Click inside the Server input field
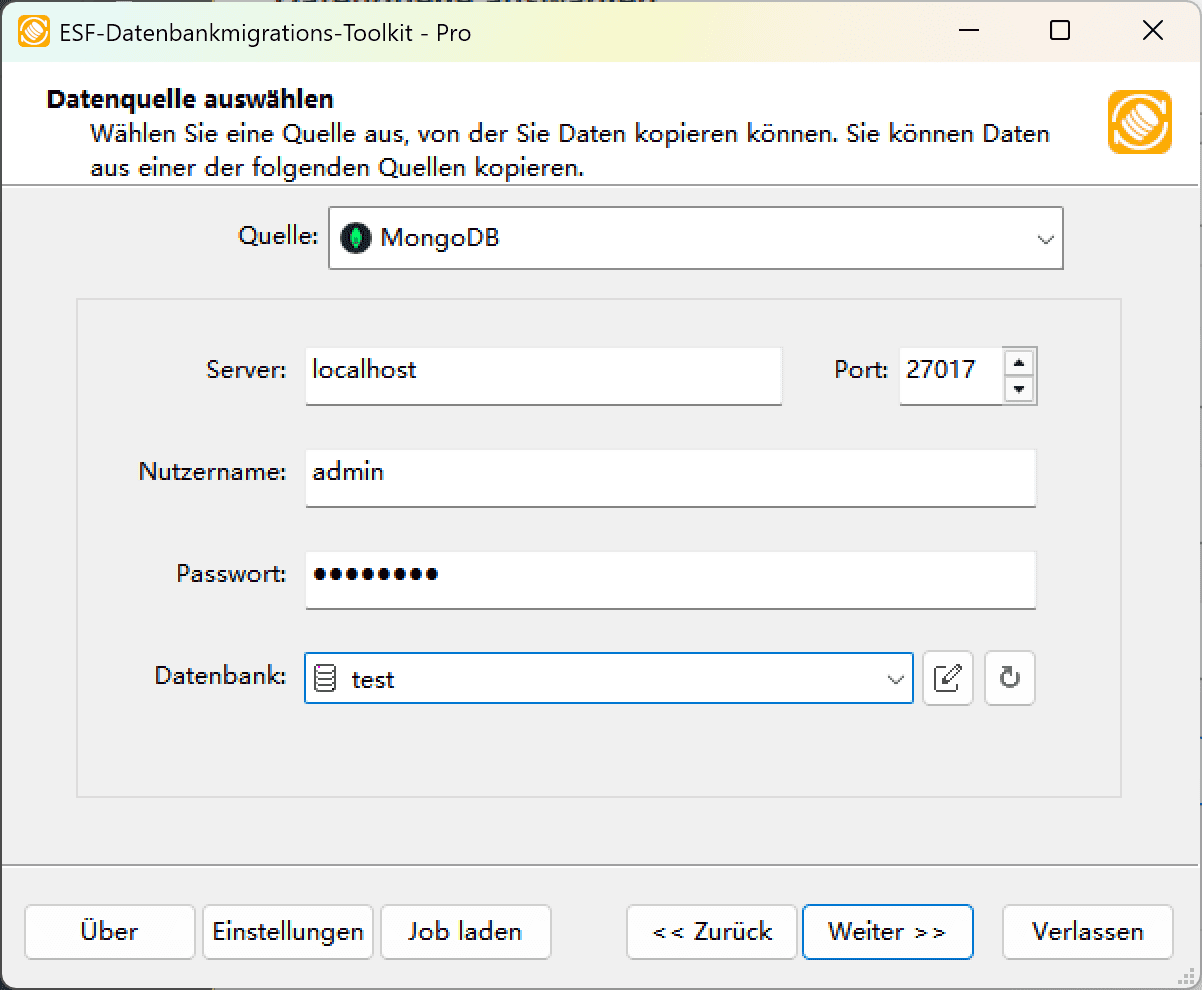The height and width of the screenshot is (990, 1202). (543, 376)
